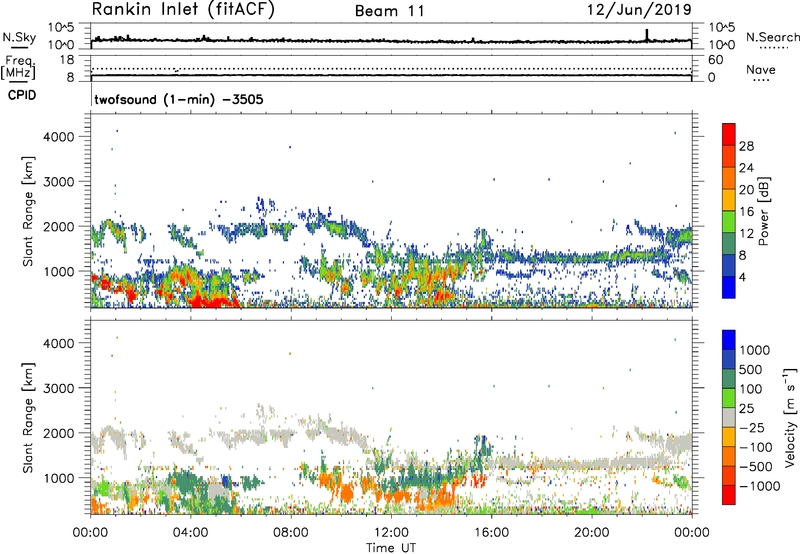Viewport: 800px width, 554px height.
Task: Click the '60' Nave axis tick
Action: coord(715,60)
